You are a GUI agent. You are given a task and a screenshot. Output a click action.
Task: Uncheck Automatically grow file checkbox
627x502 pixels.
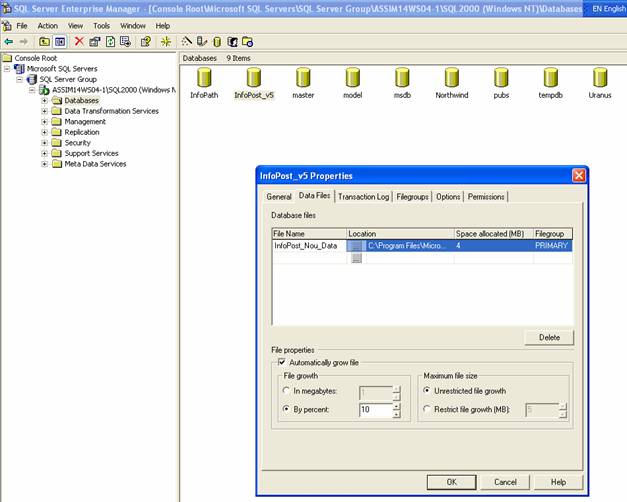point(281,362)
